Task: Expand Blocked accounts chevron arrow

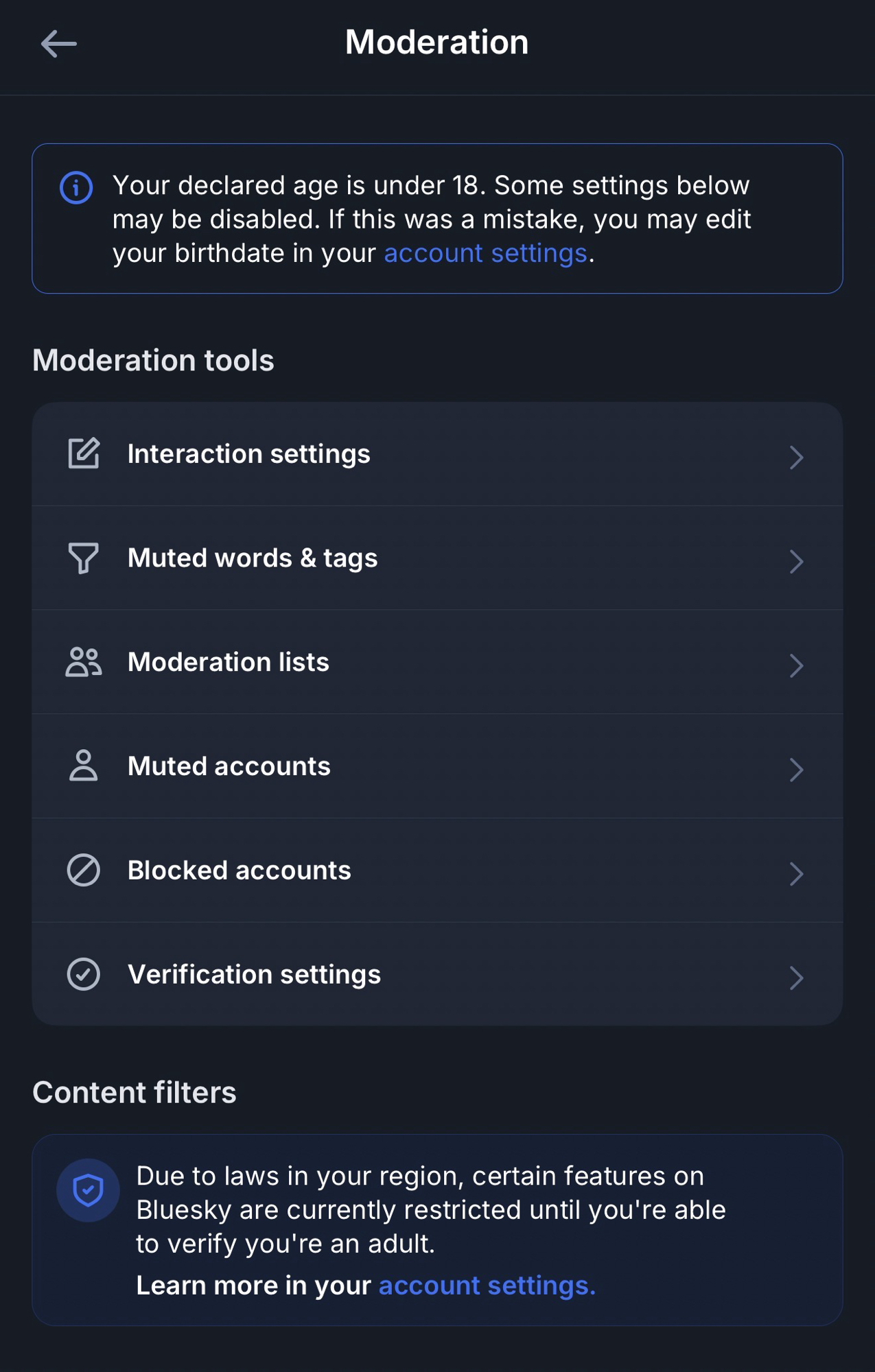Action: (796, 874)
